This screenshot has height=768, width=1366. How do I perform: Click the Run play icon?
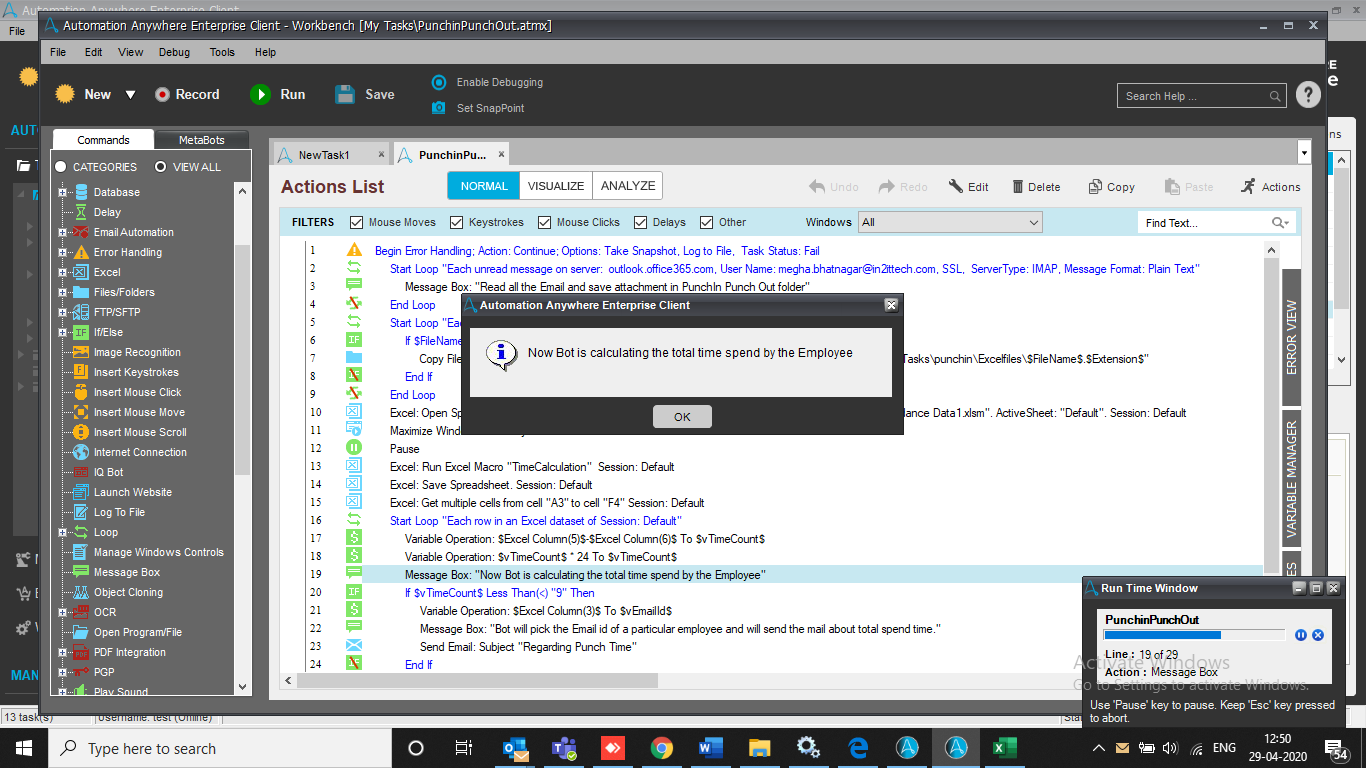[260, 94]
